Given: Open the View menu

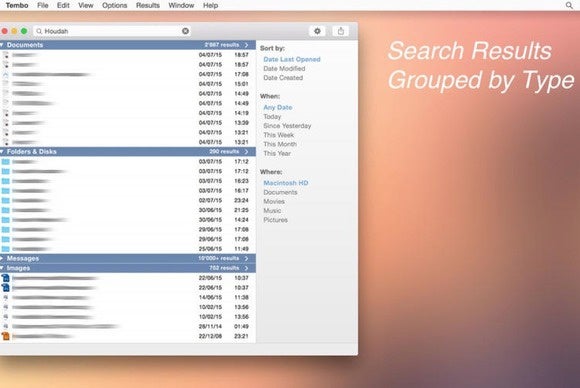Looking at the screenshot, I should (x=85, y=5).
